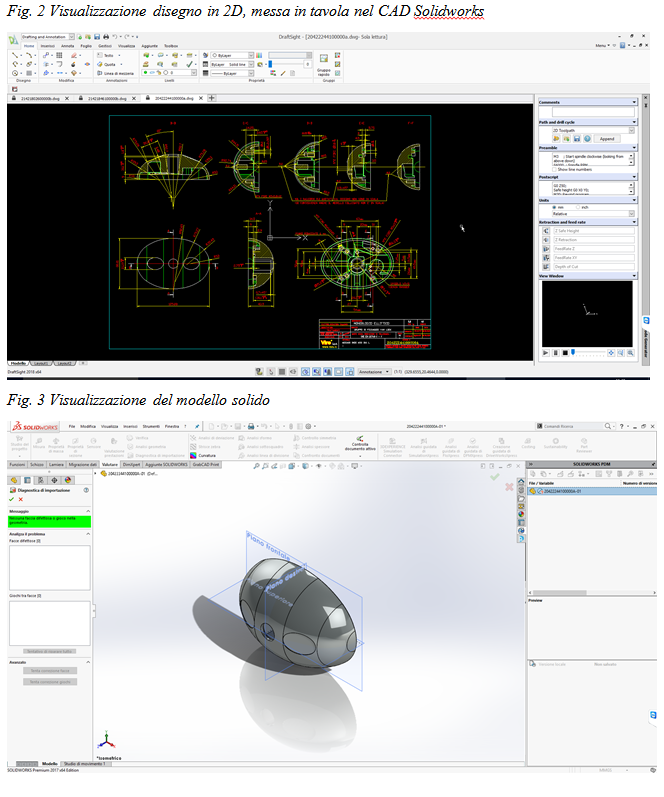Click the help question icon in Diagnostica di importazione
Screen dimensions: 664x797
click(86, 491)
